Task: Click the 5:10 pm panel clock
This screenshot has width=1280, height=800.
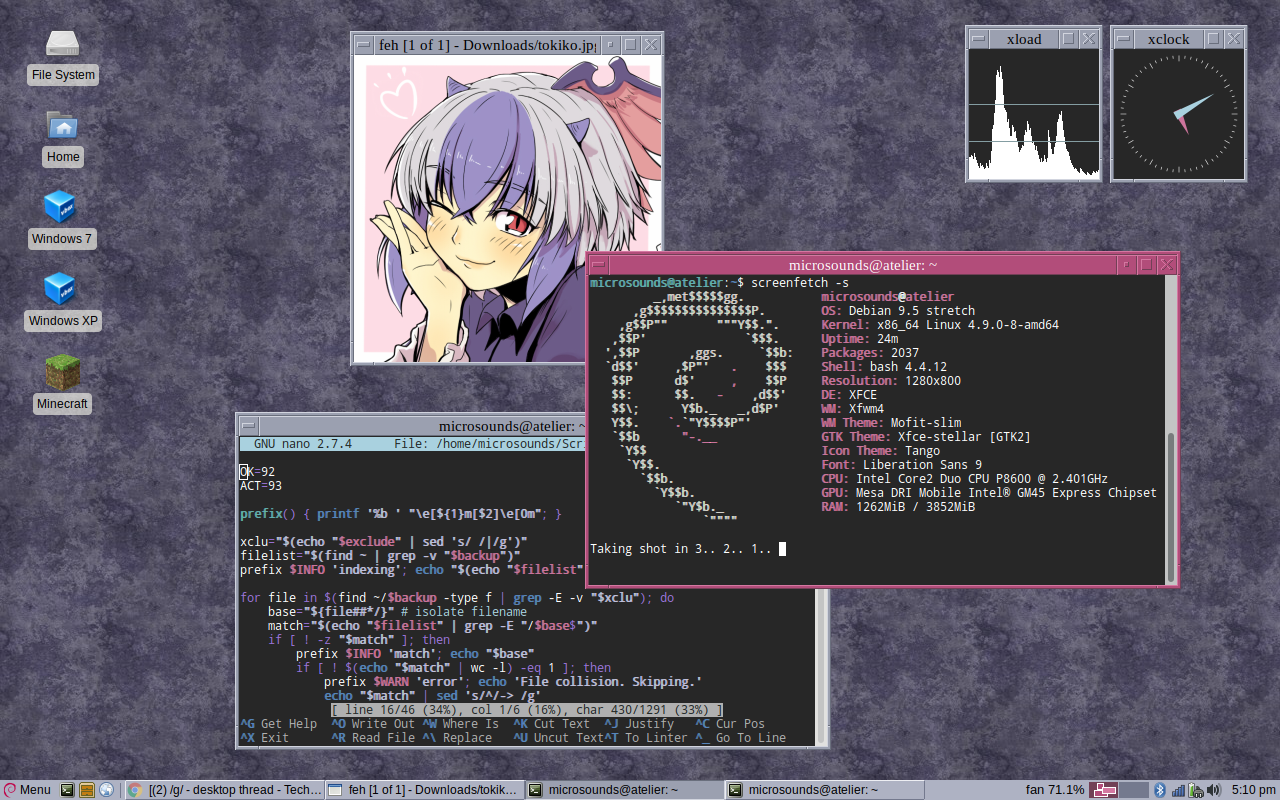Action: tap(1254, 790)
